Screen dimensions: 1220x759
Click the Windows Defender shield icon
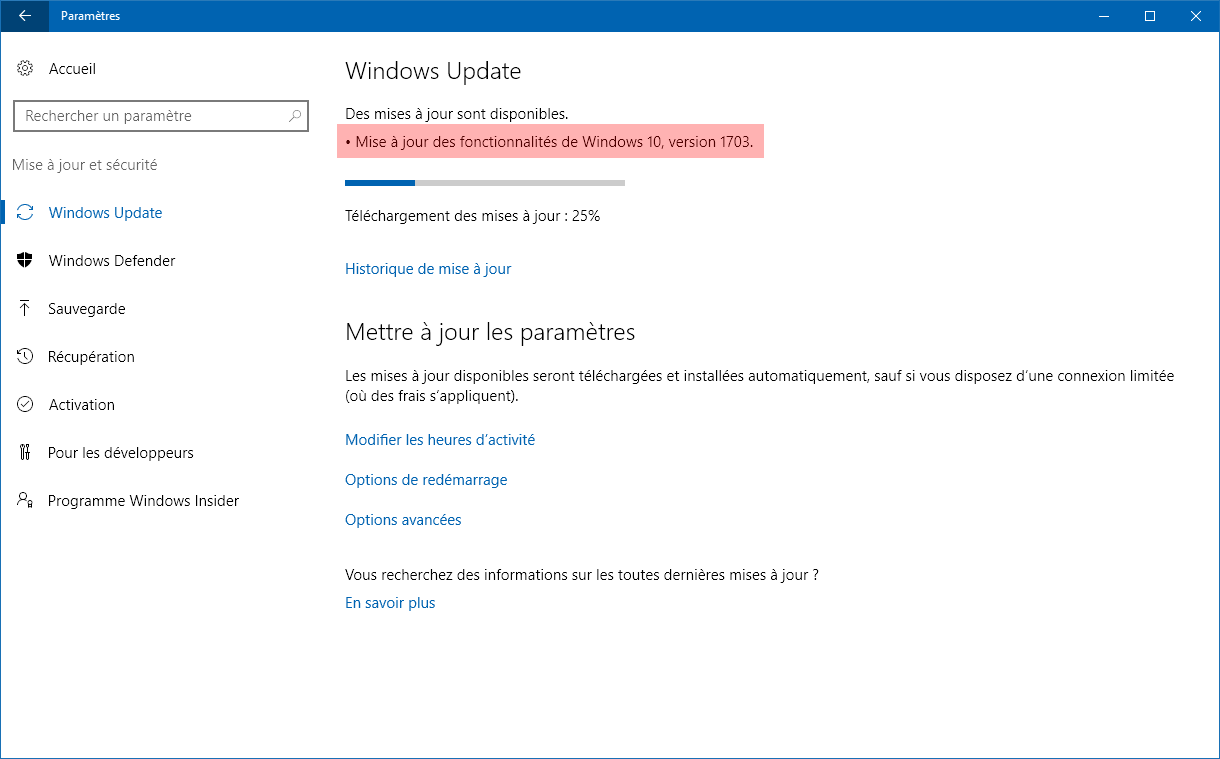[x=25, y=261]
